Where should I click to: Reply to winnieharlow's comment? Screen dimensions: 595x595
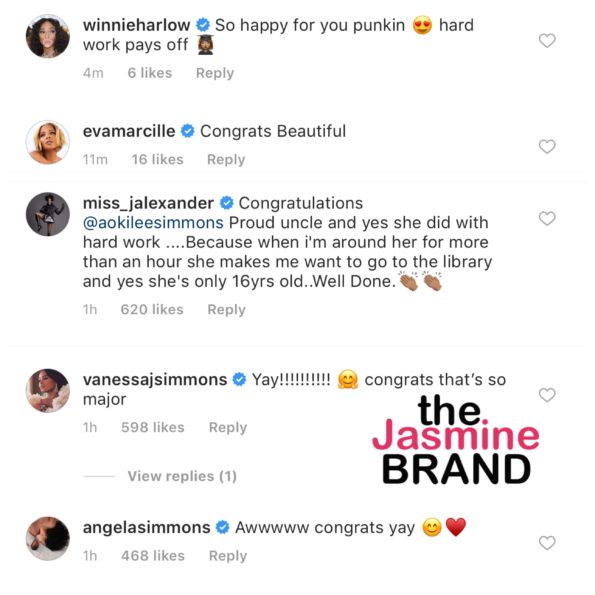tap(215, 73)
